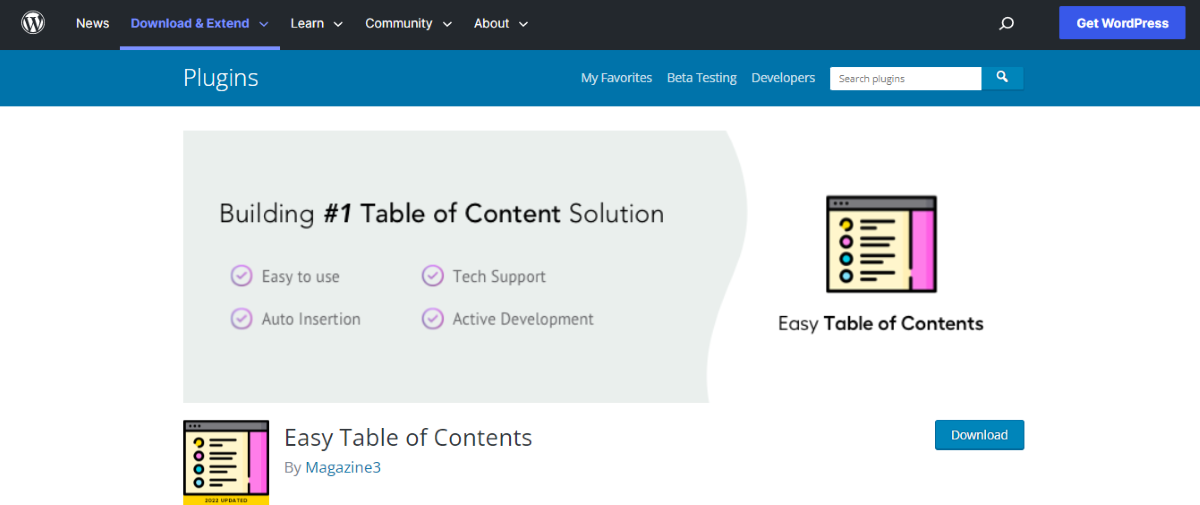This screenshot has width=1200, height=505.
Task: Click 'Building #1 Table of Content Solution' text
Action: (x=441, y=214)
